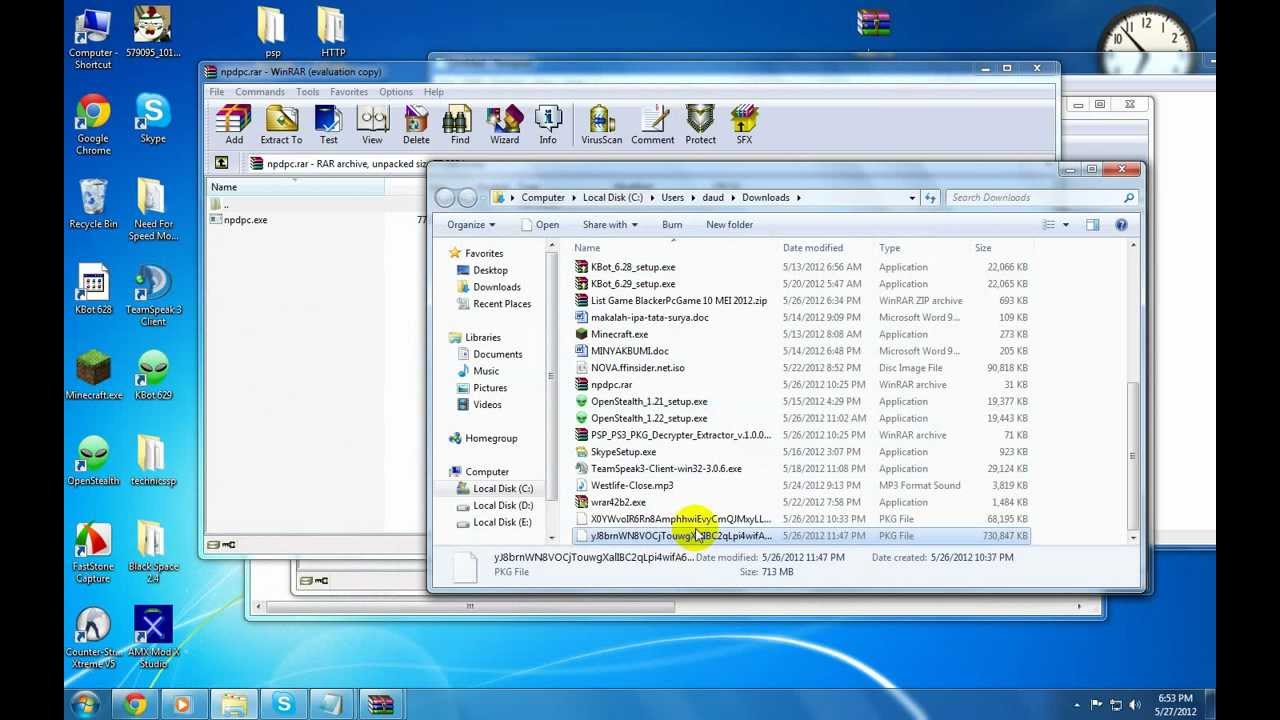
Task: Run VirusScan from WinRAR toolbar
Action: (601, 125)
